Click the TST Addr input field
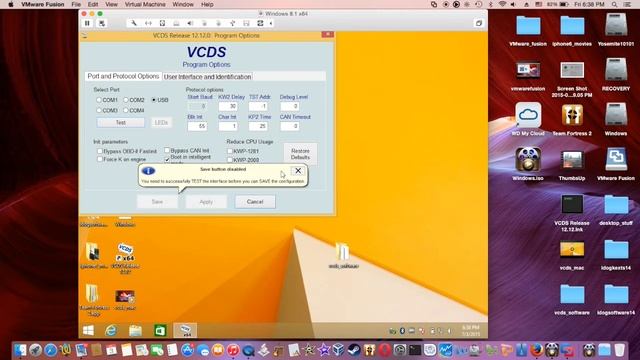 point(258,106)
